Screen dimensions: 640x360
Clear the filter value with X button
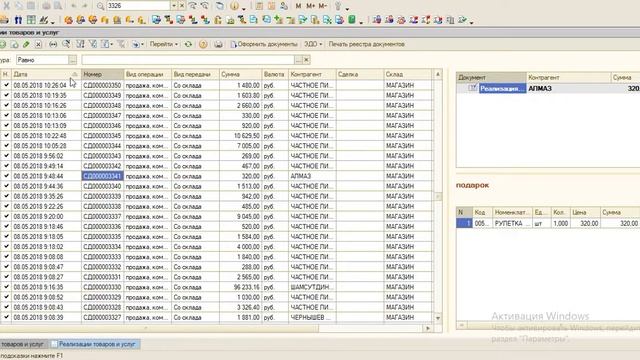tap(307, 60)
